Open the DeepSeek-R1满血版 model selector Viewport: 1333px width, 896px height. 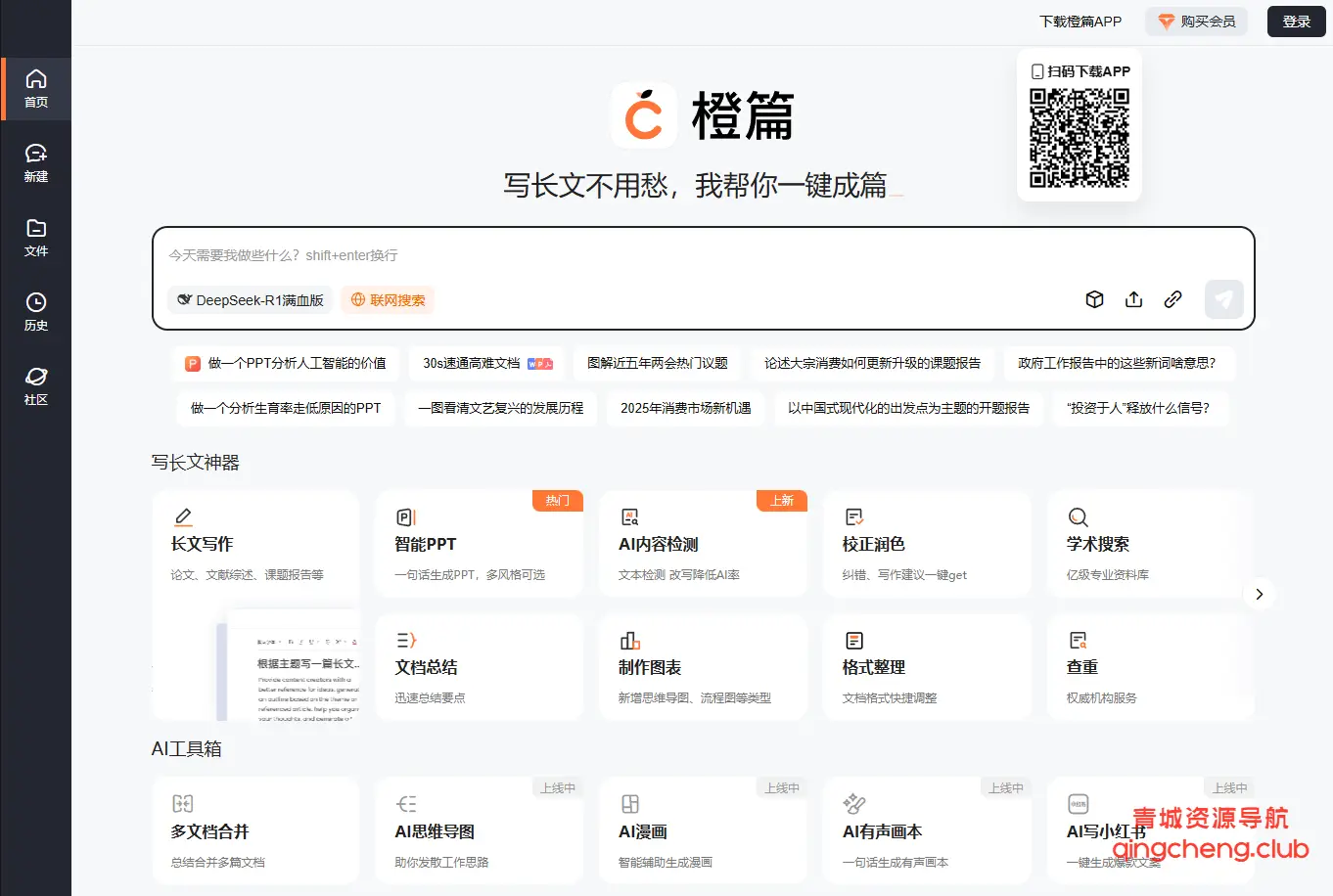coord(250,300)
